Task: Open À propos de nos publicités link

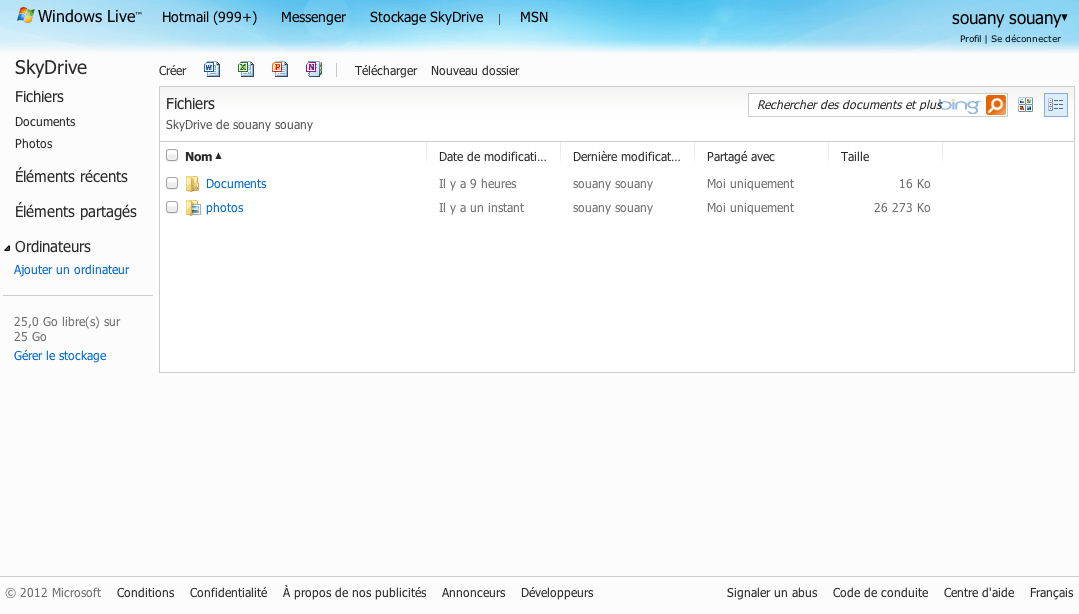Action: pos(354,593)
